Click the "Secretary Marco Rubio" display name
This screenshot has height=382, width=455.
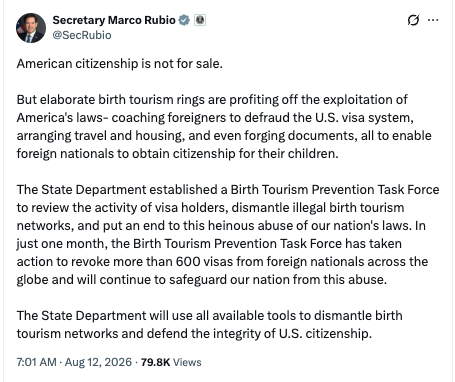[114, 20]
